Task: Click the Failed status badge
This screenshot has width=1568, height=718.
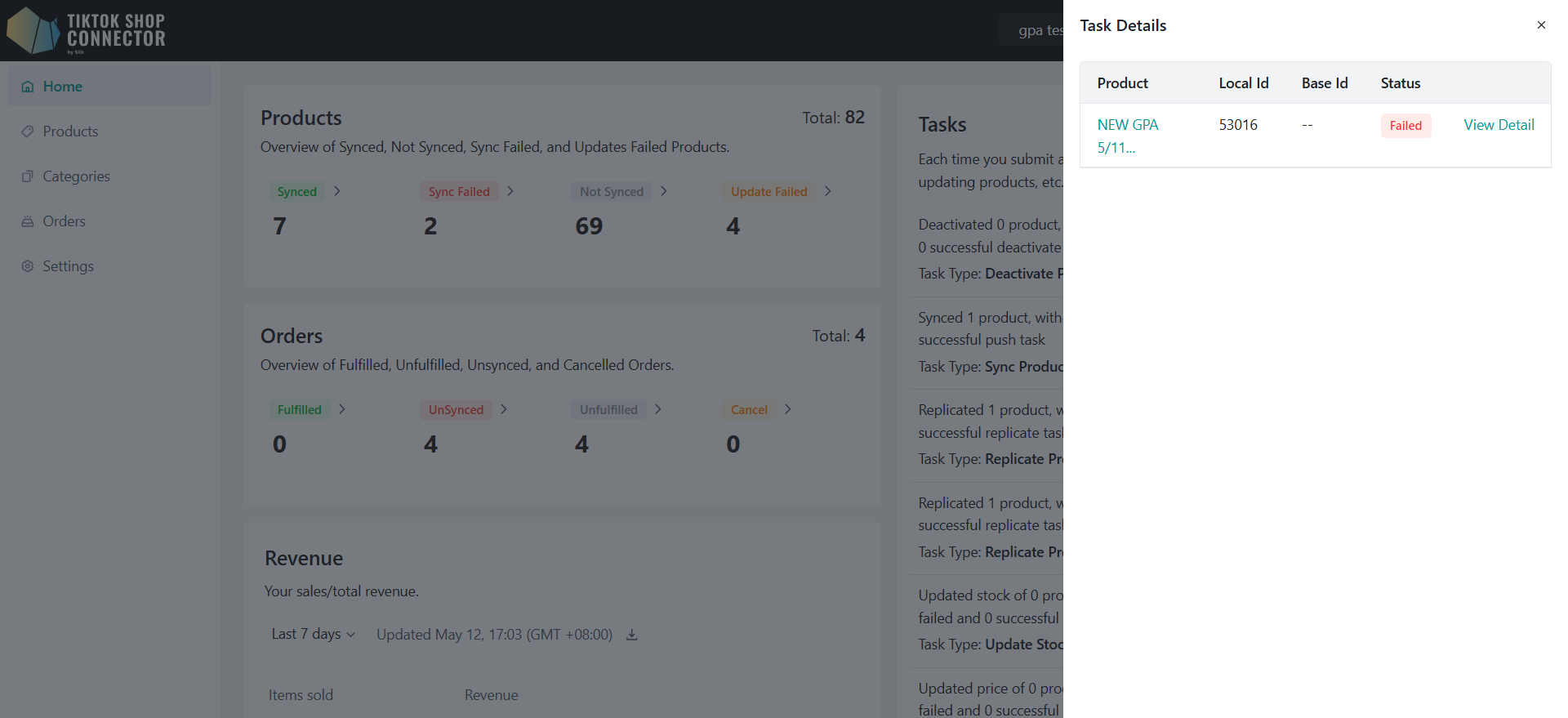Action: coord(1405,126)
